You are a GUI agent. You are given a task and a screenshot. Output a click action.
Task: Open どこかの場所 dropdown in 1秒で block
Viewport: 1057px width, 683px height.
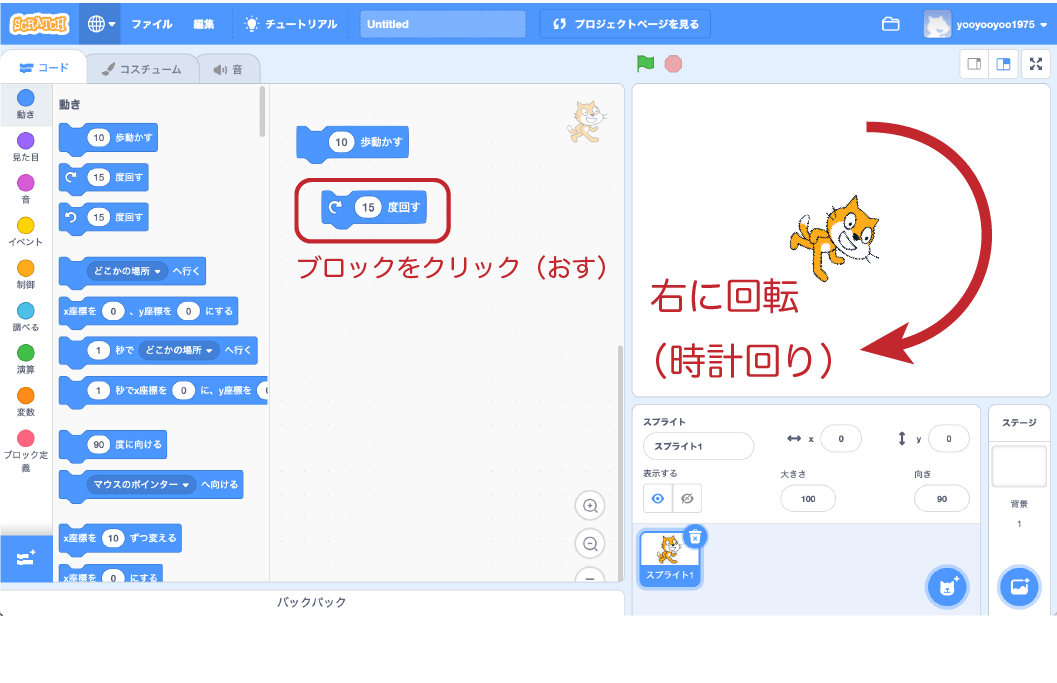(179, 350)
